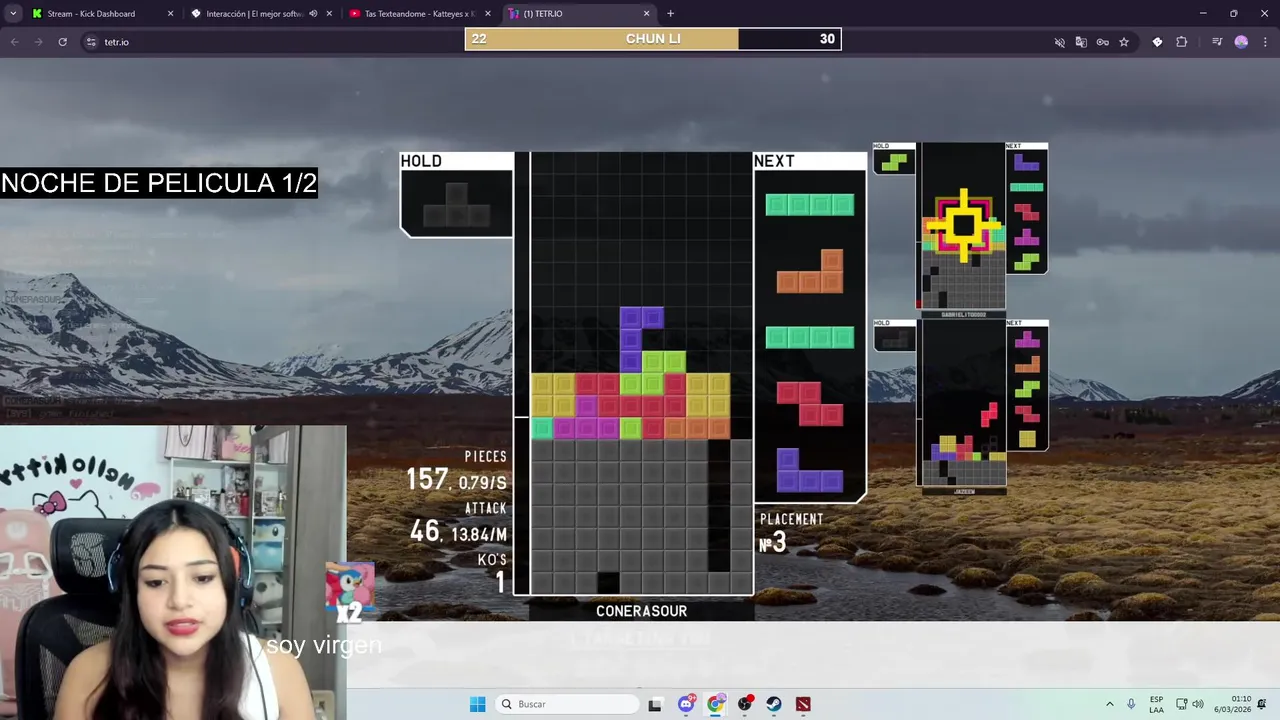Open network settings from the tray
This screenshot has width=1280, height=720.
(1182, 704)
